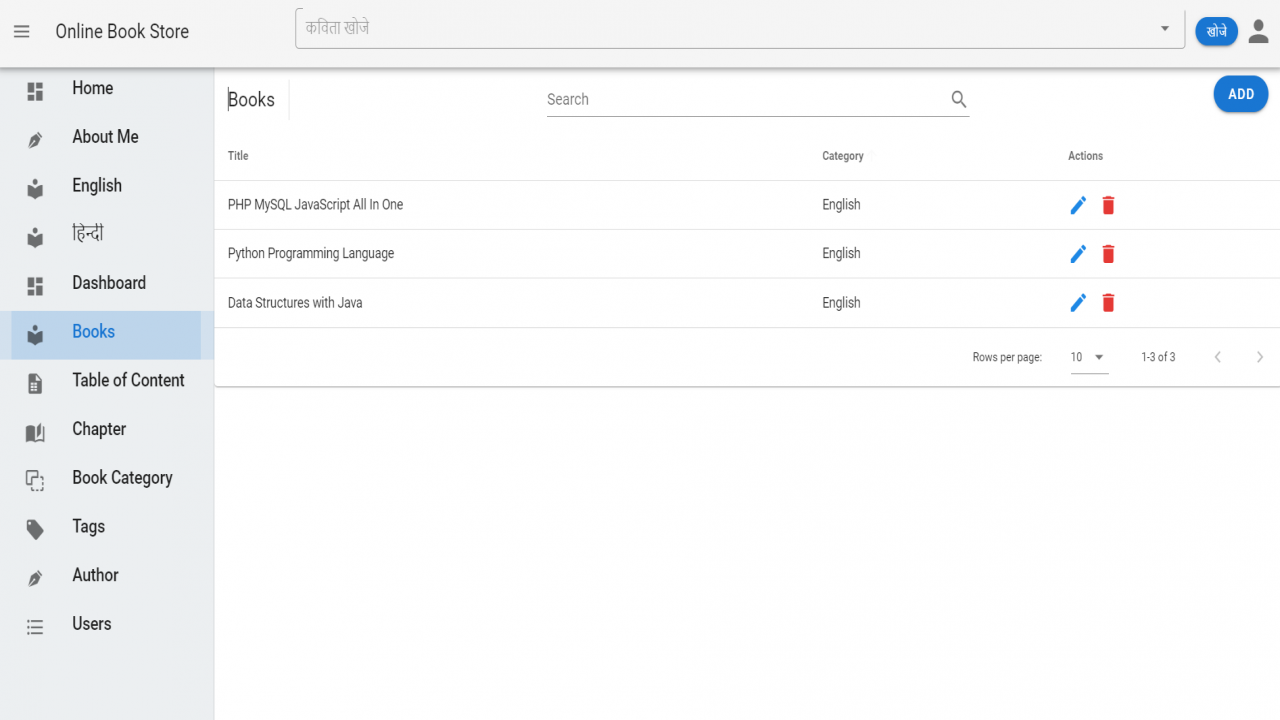1280x720 pixels.
Task: Click the Online Book Store title
Action: click(122, 32)
